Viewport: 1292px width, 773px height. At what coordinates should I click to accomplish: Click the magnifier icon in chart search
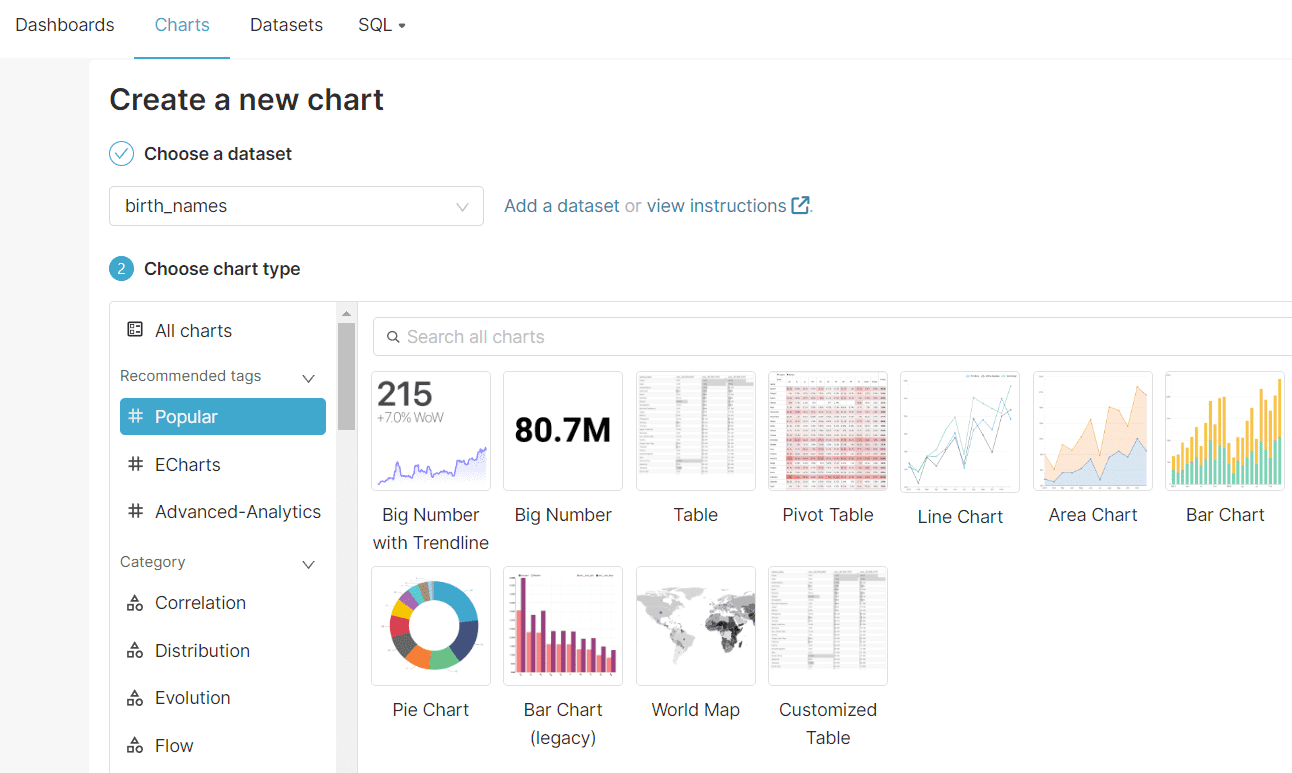pyautogui.click(x=395, y=337)
